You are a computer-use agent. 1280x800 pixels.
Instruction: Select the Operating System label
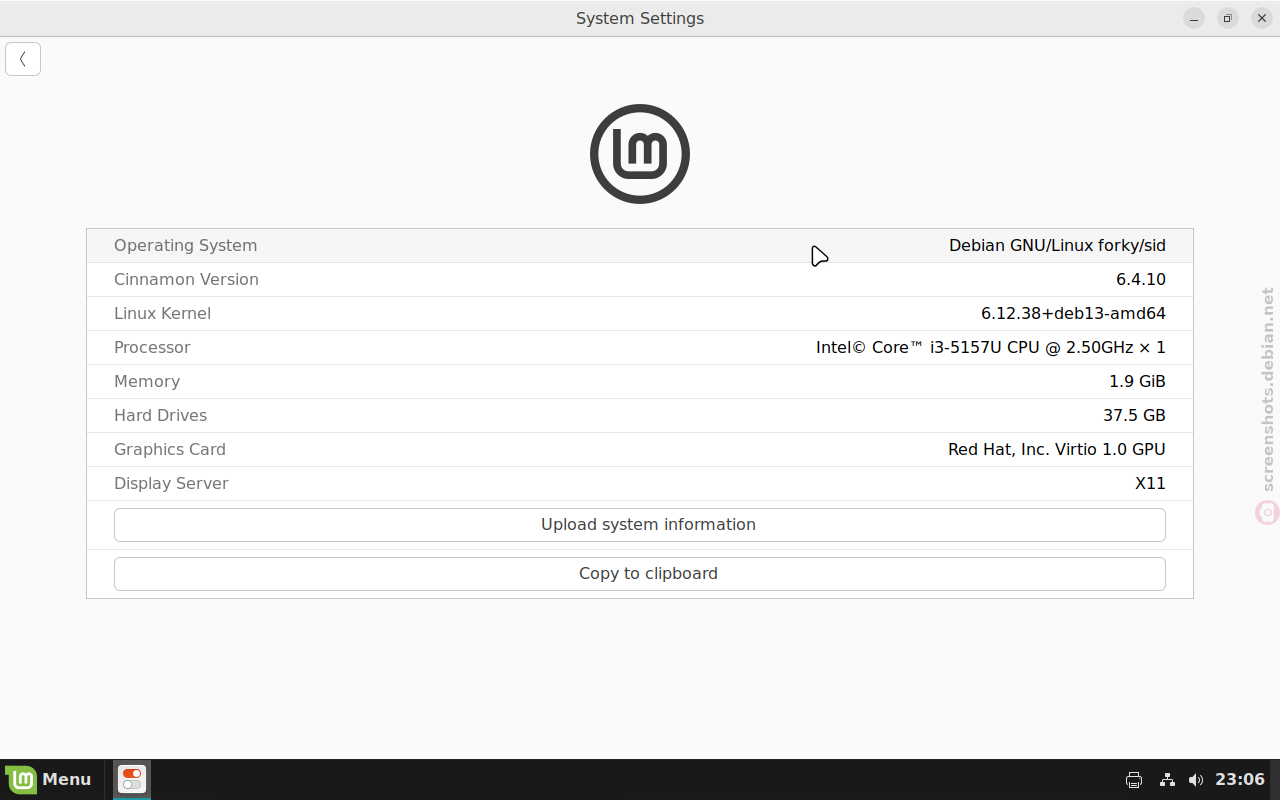(185, 246)
